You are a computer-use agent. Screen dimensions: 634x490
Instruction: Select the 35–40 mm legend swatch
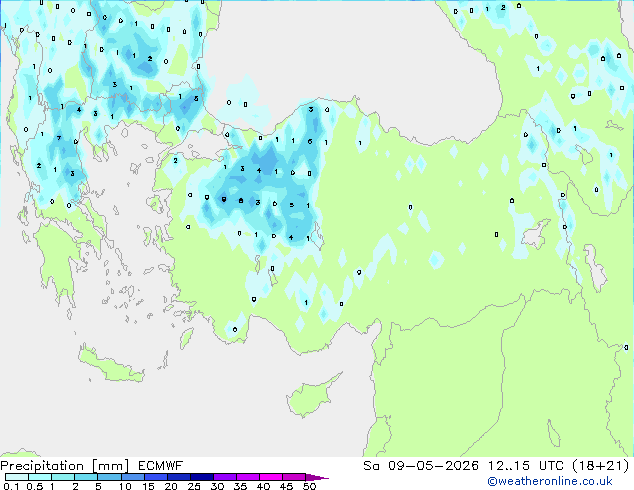(x=247, y=477)
